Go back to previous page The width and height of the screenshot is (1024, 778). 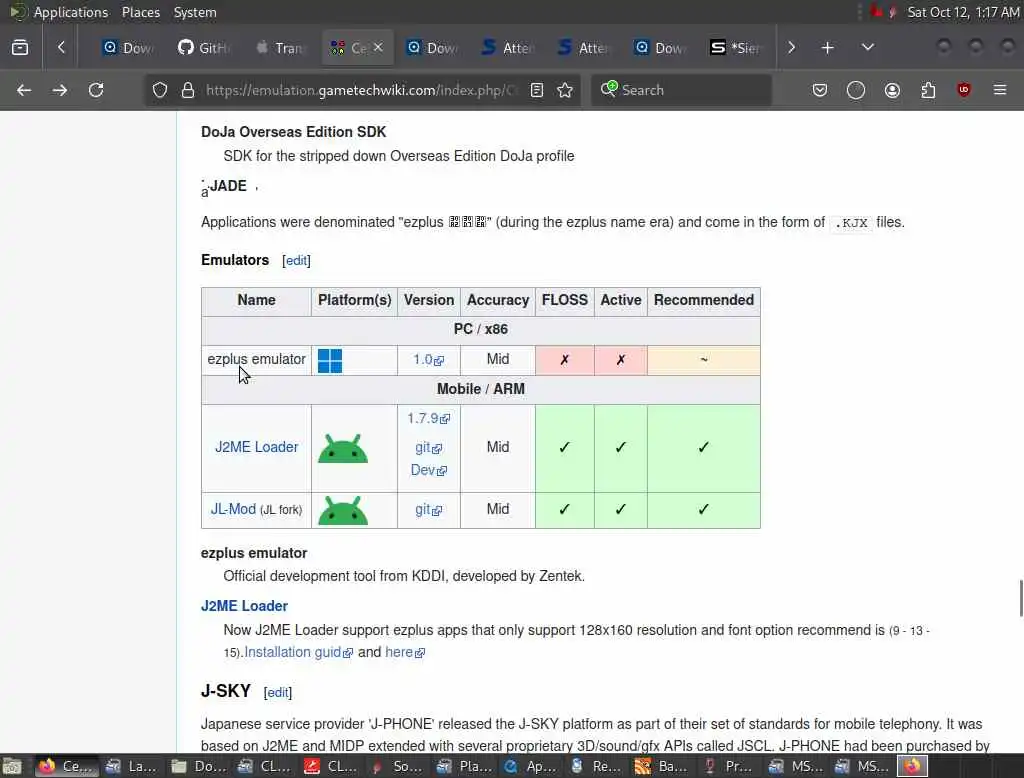click(x=24, y=90)
